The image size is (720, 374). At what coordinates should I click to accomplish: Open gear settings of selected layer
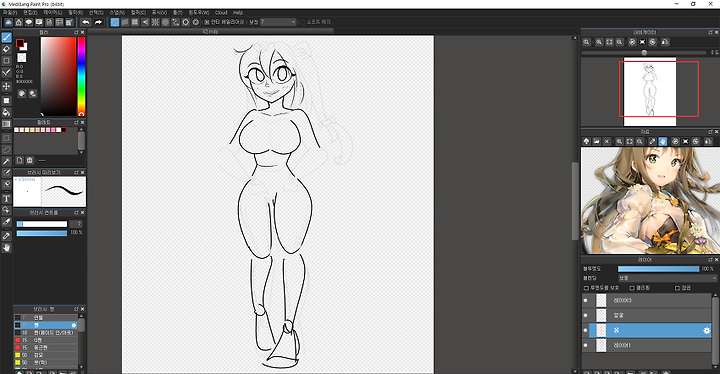[x=706, y=330]
